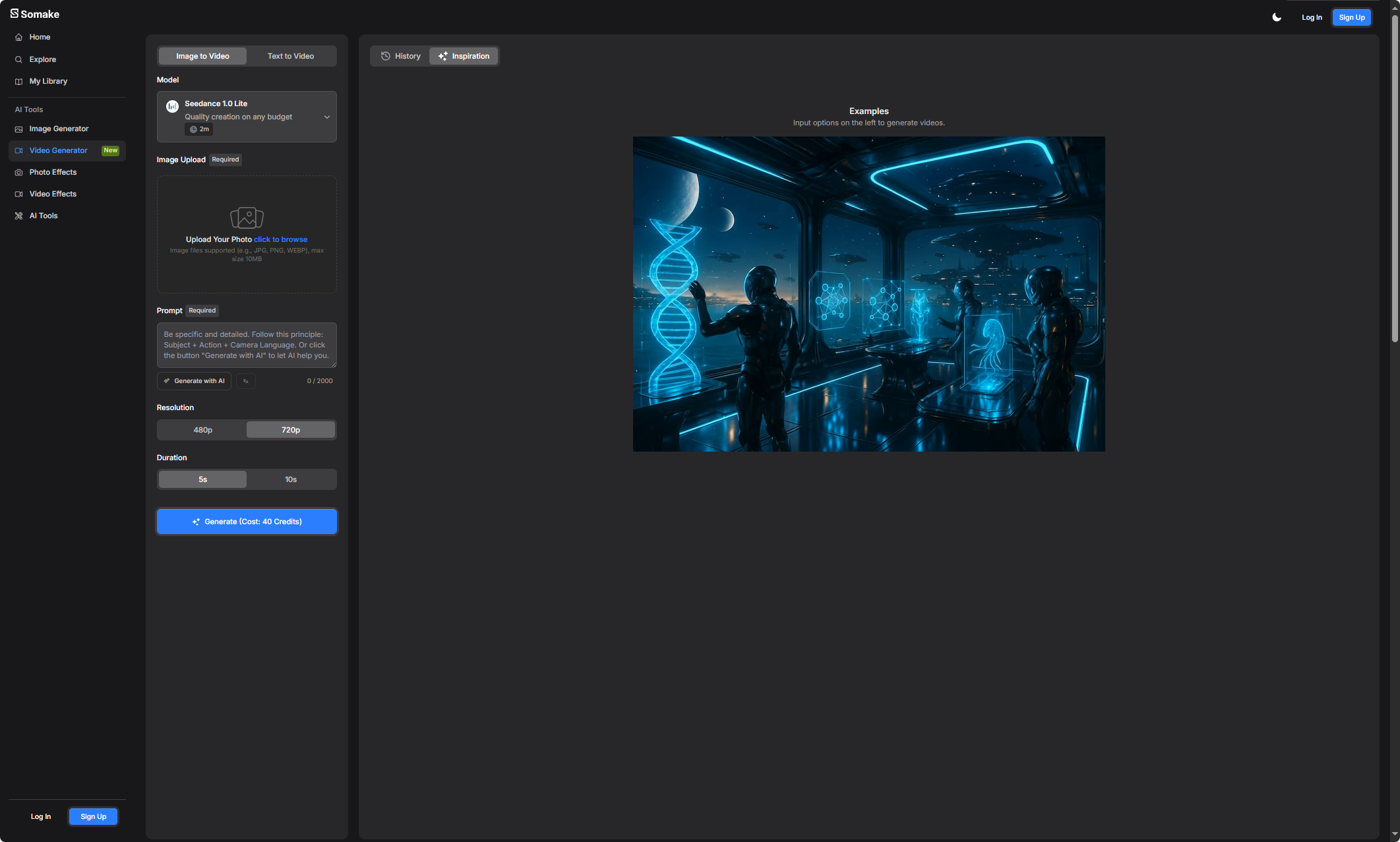Open My Library in the sidebar
Screen dimensions: 1400x842
[x=48, y=81]
